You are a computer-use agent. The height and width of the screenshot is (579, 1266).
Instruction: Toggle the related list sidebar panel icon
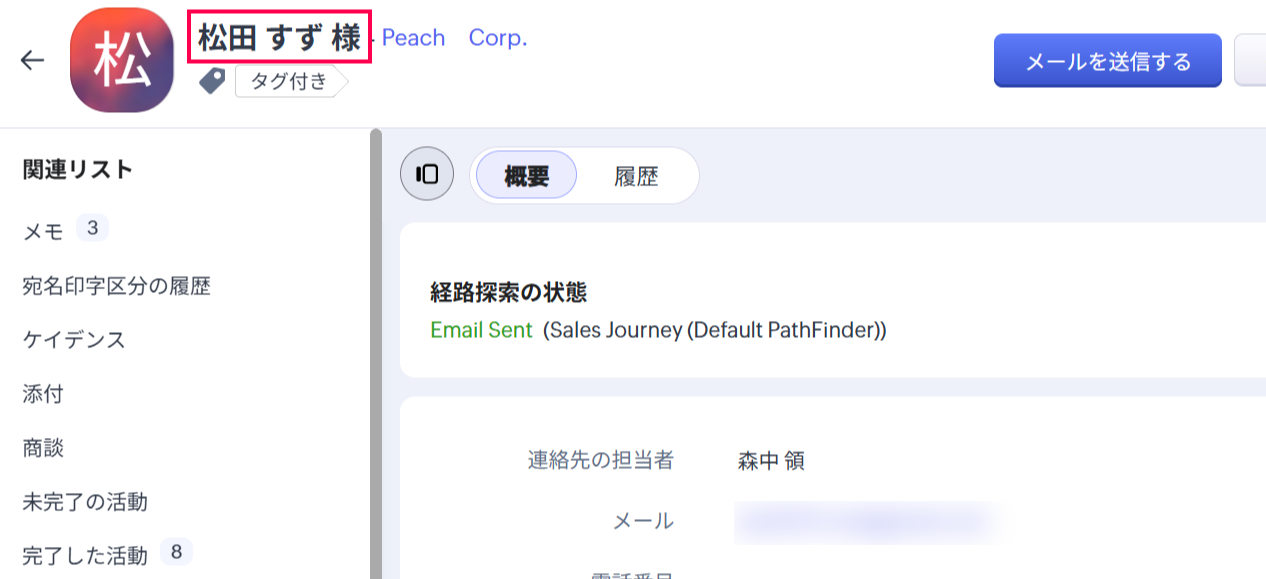tap(427, 174)
